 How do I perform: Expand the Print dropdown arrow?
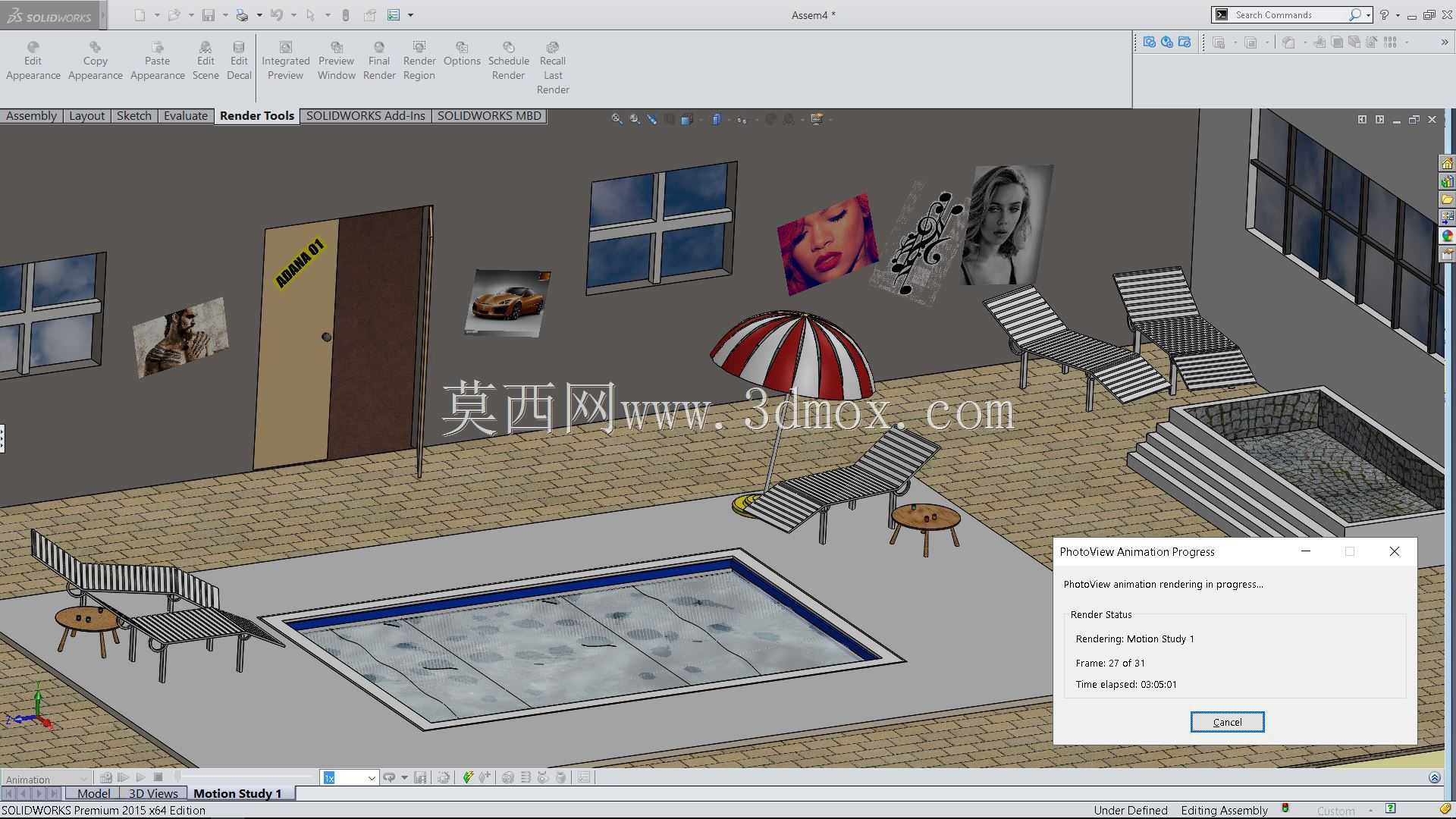pyautogui.click(x=259, y=15)
